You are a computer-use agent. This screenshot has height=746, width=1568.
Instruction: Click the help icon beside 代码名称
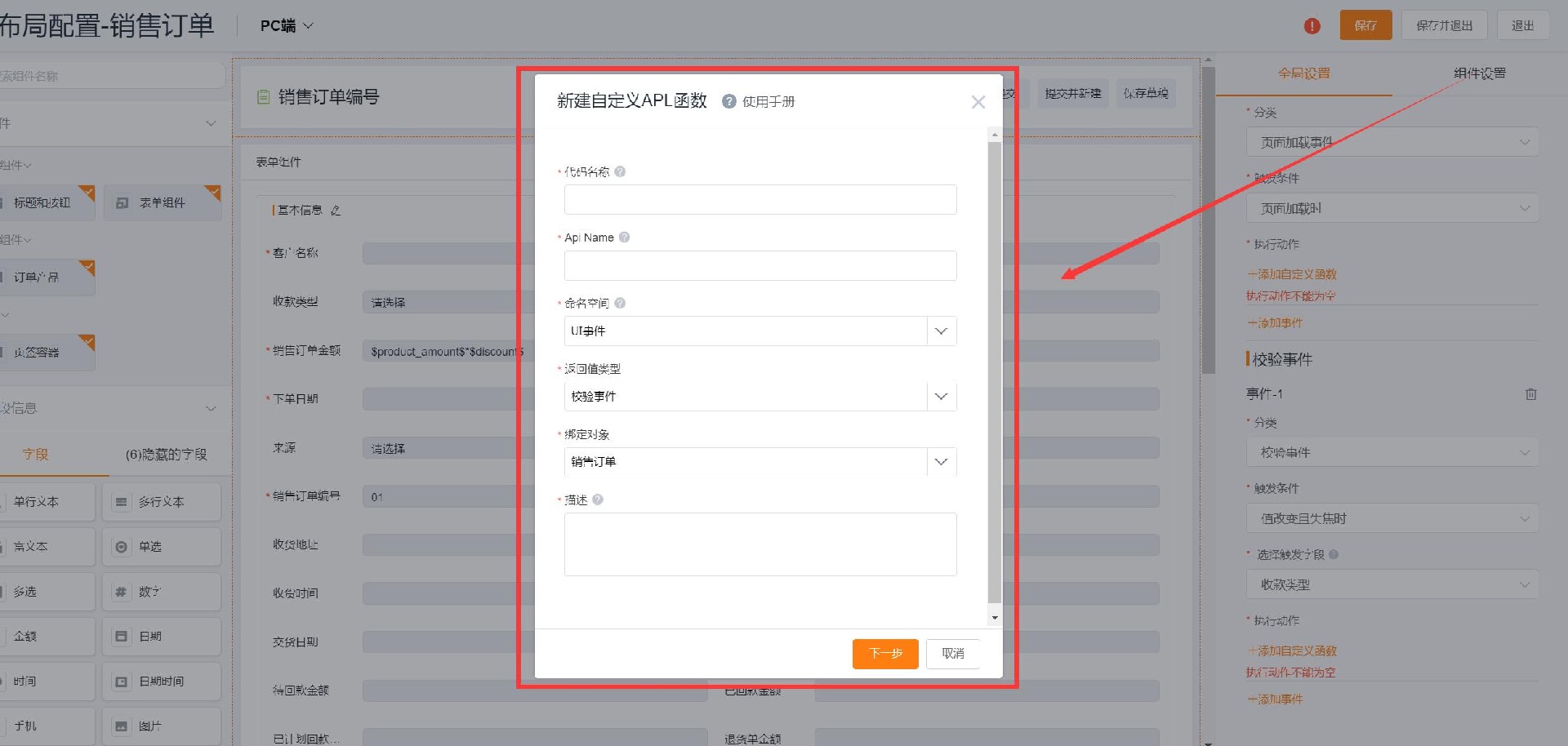pyautogui.click(x=620, y=171)
